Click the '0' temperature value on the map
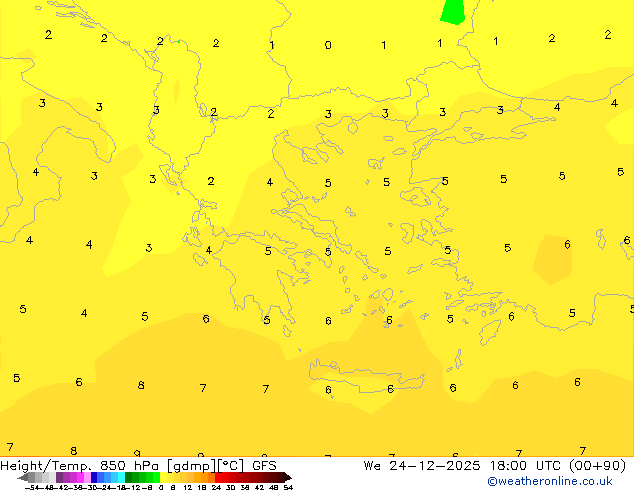This screenshot has height=490, width=634. tap(328, 45)
